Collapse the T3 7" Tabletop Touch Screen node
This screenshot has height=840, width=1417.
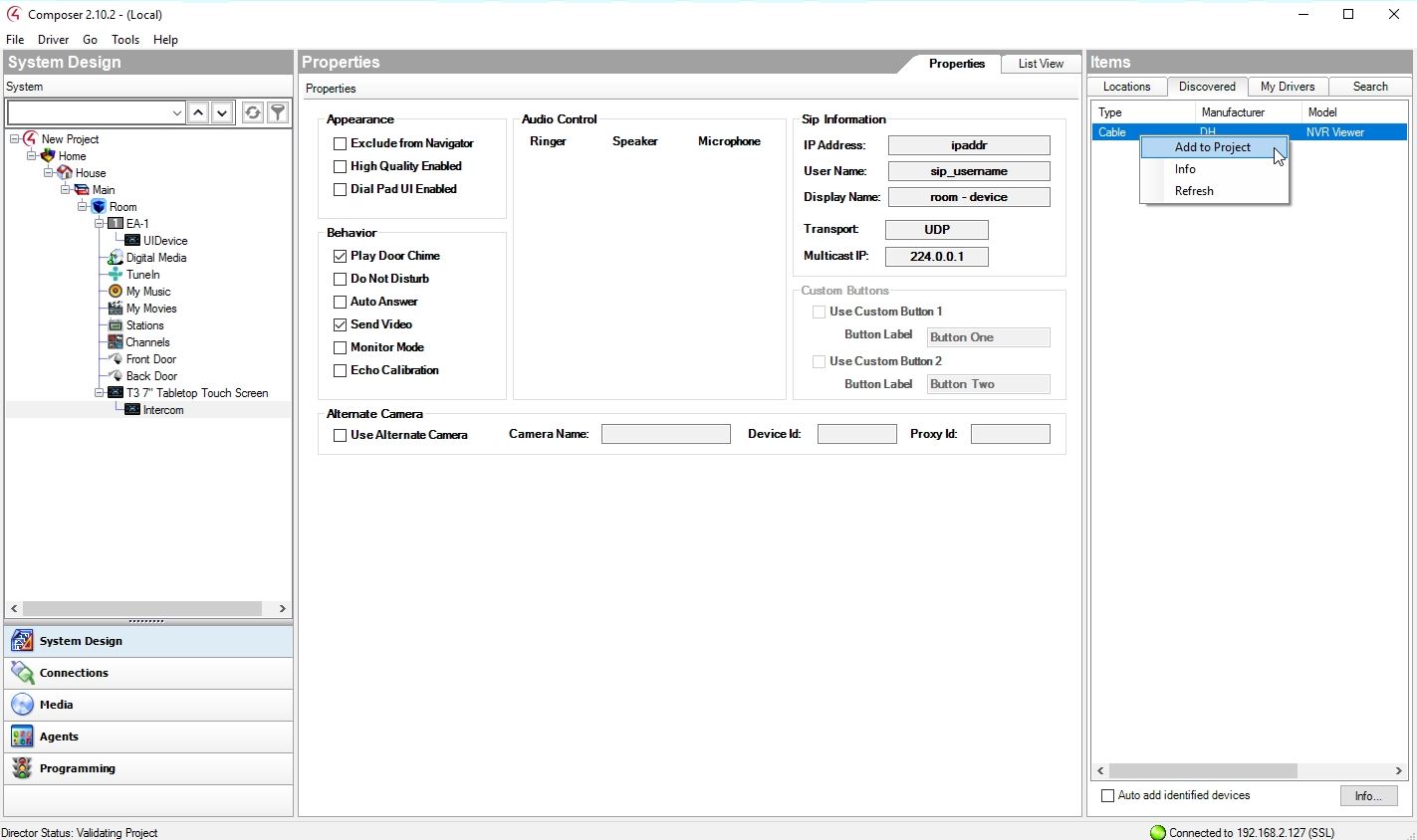100,393
